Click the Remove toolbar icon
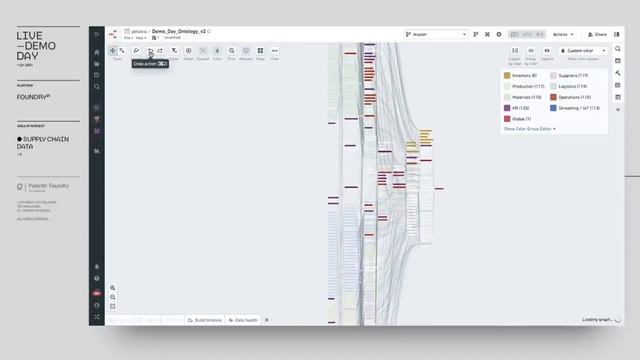 point(246,51)
